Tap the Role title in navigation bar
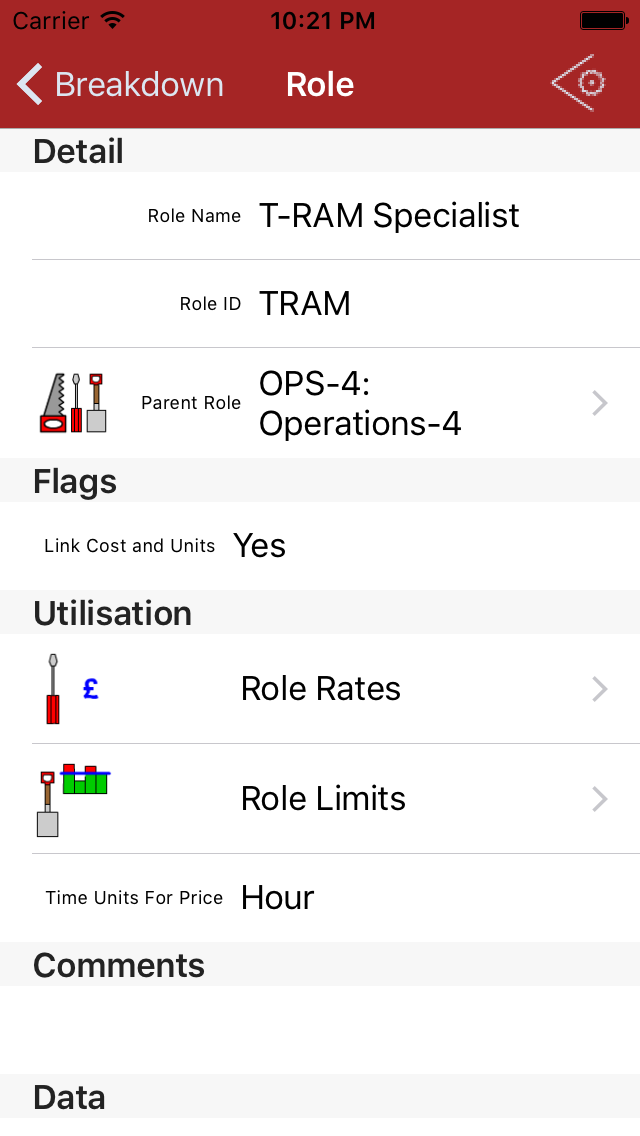640x1136 pixels. [x=320, y=85]
